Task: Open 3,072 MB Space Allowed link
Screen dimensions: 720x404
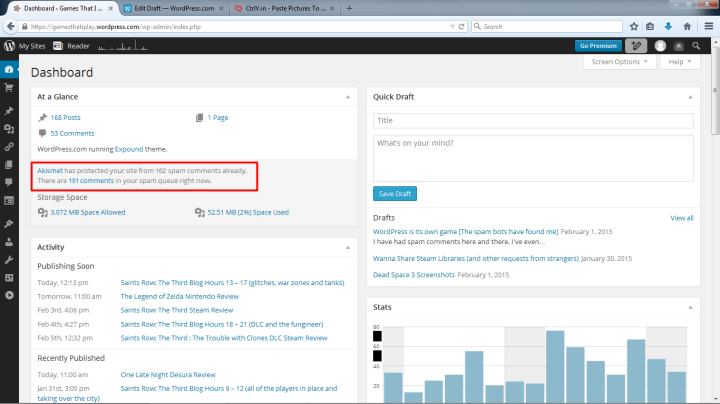Action: pyautogui.click(x=88, y=213)
